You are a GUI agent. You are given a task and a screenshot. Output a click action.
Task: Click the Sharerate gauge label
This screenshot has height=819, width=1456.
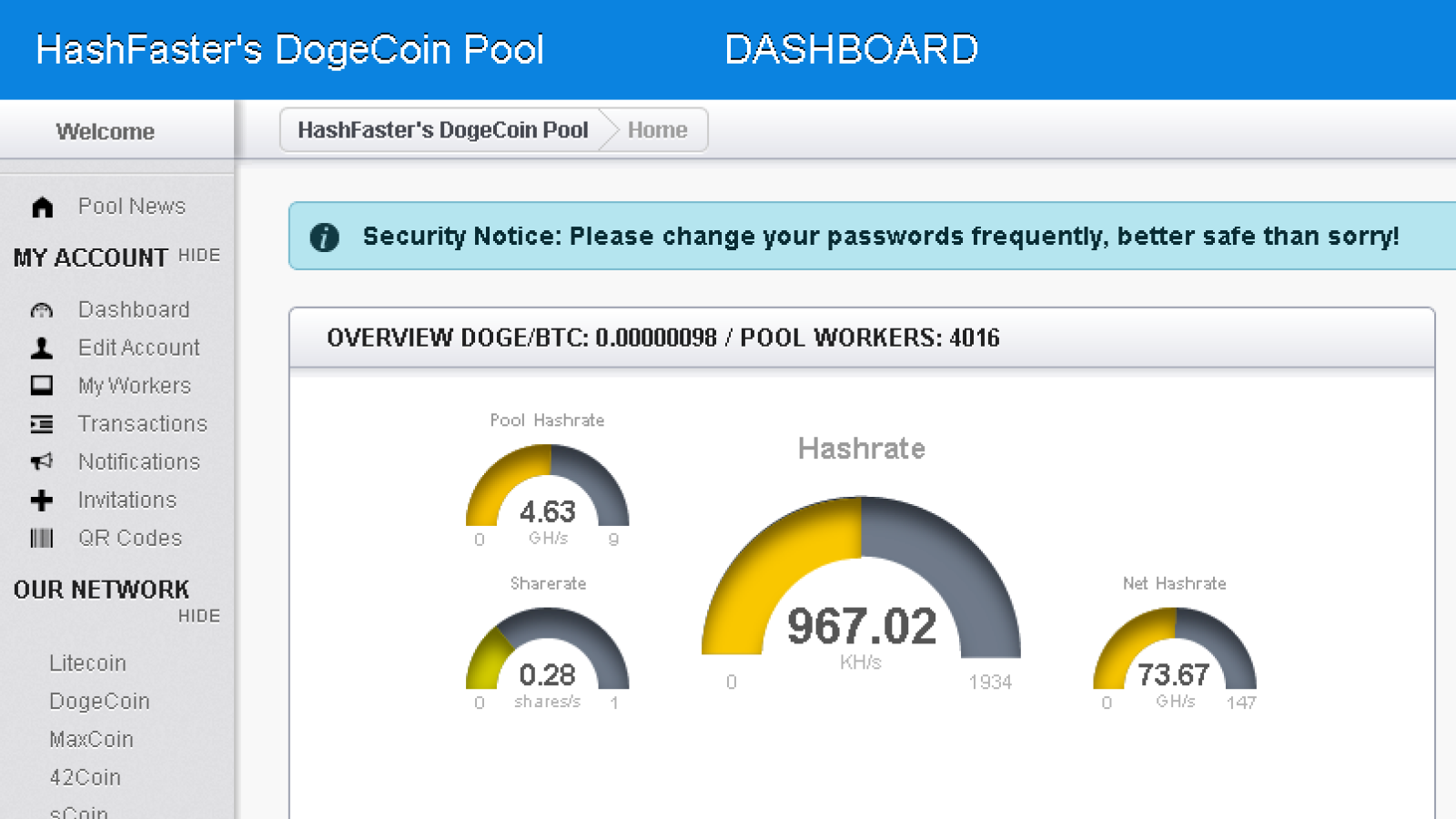tap(548, 583)
